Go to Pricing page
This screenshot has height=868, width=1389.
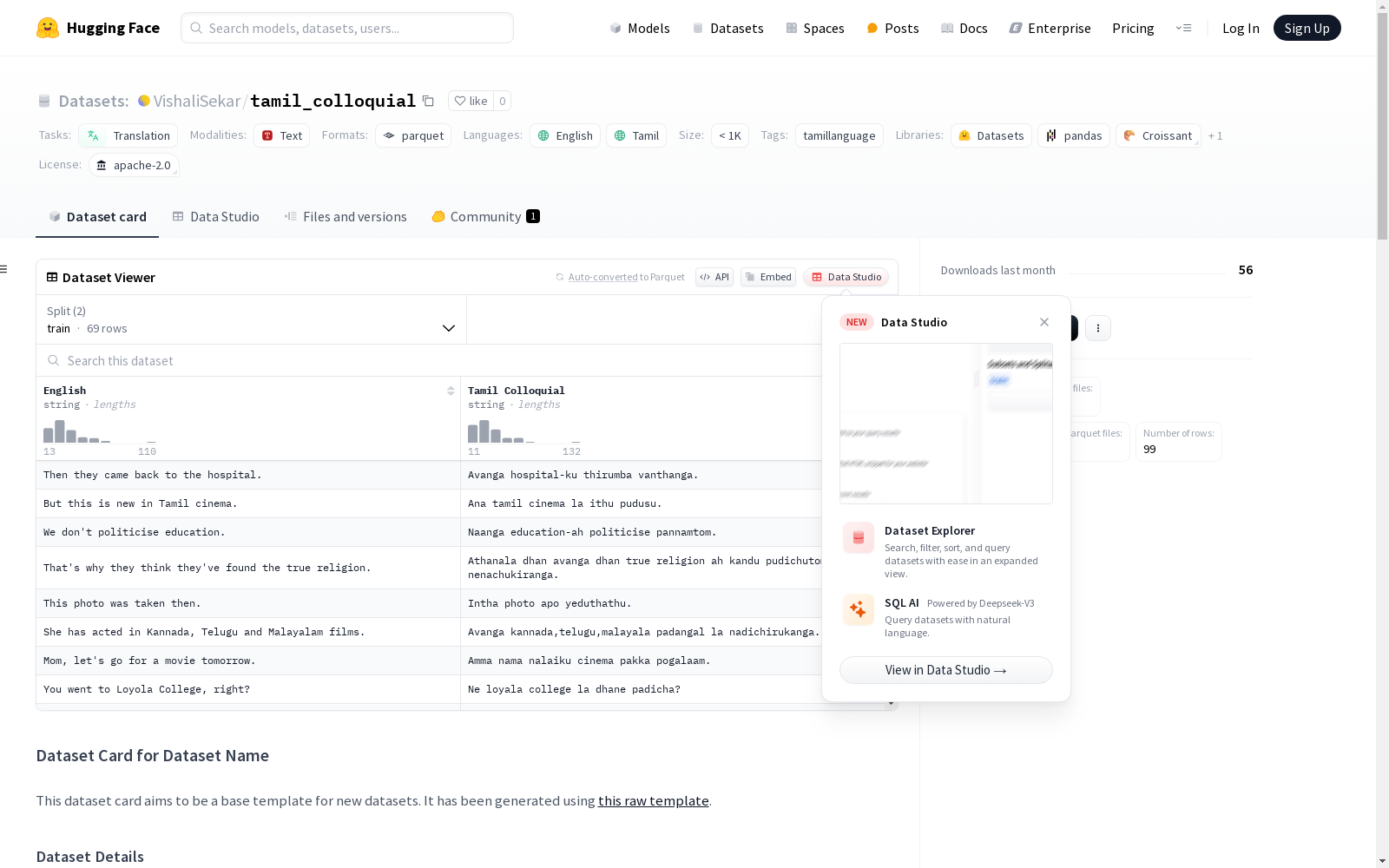pos(1133,28)
